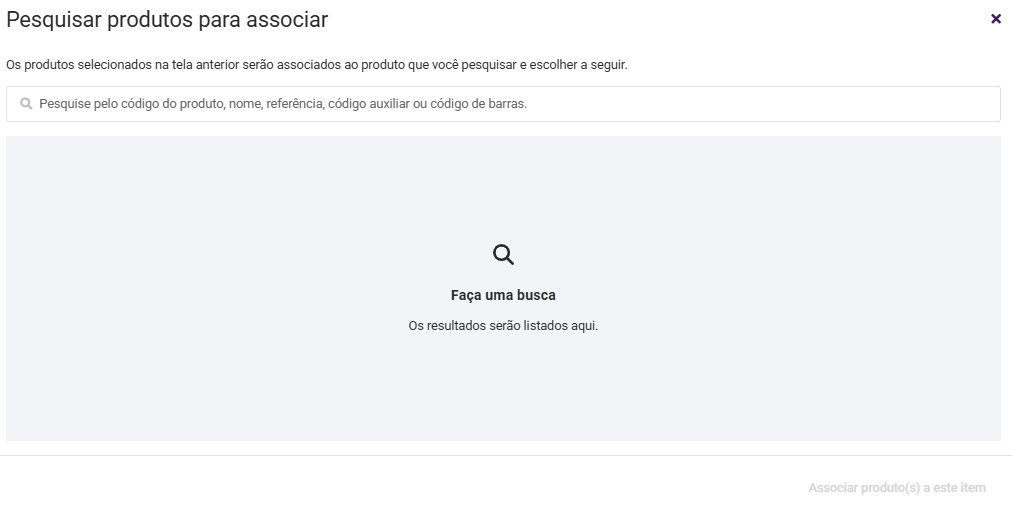Click the small magnifier icon in search field
The height and width of the screenshot is (511, 1012).
[27, 104]
